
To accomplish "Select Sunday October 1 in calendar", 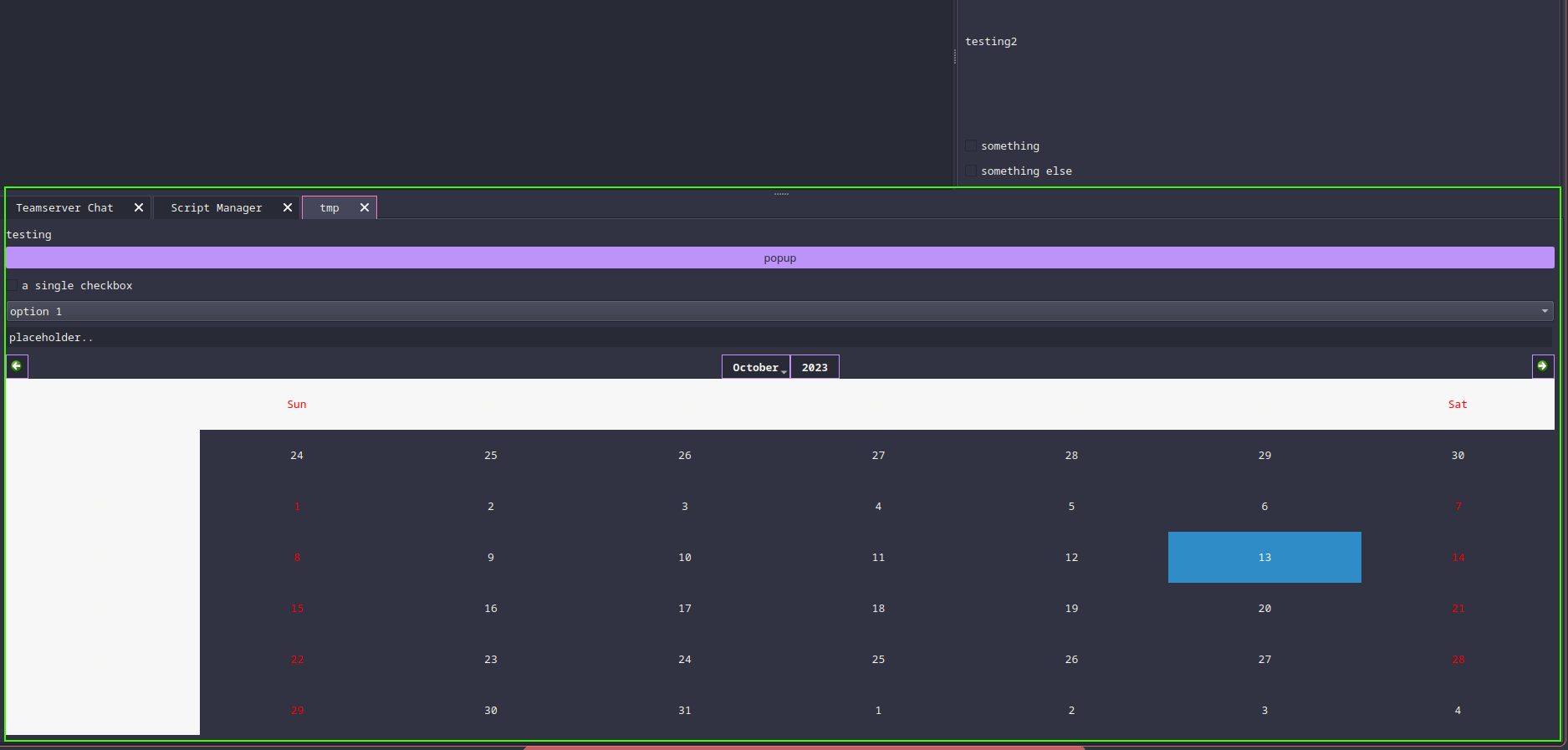I will 297,507.
